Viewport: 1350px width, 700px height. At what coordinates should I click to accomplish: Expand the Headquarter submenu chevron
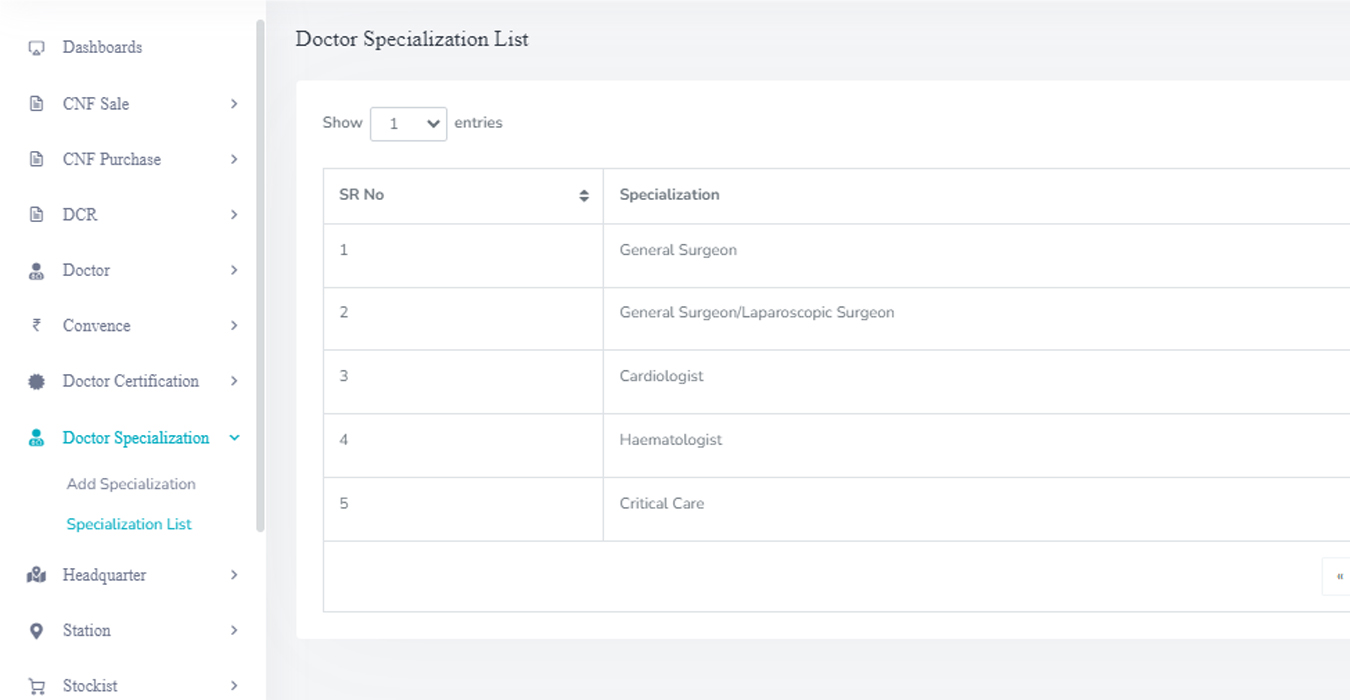234,575
